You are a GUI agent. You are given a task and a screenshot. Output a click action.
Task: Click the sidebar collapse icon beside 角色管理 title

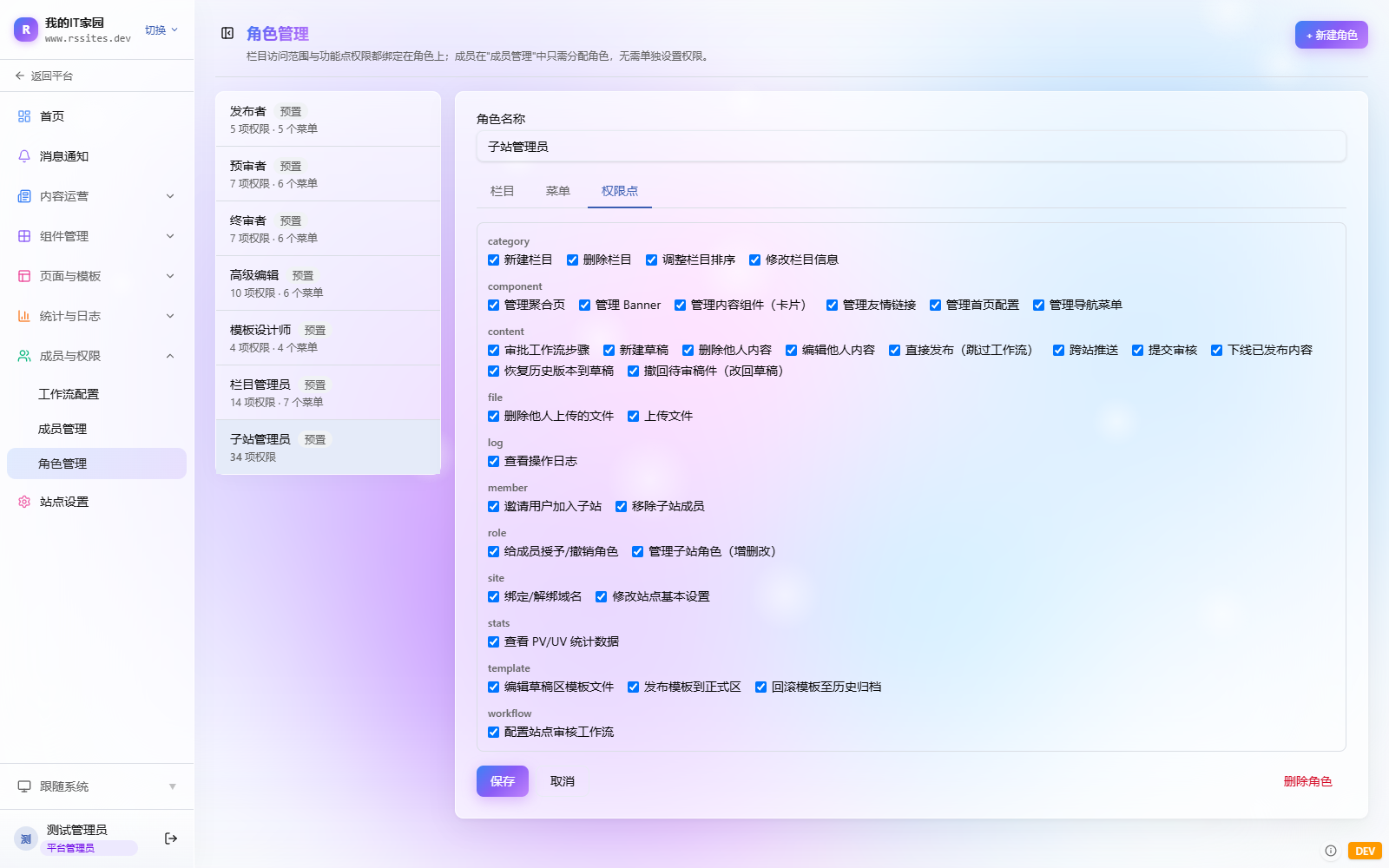point(227,33)
